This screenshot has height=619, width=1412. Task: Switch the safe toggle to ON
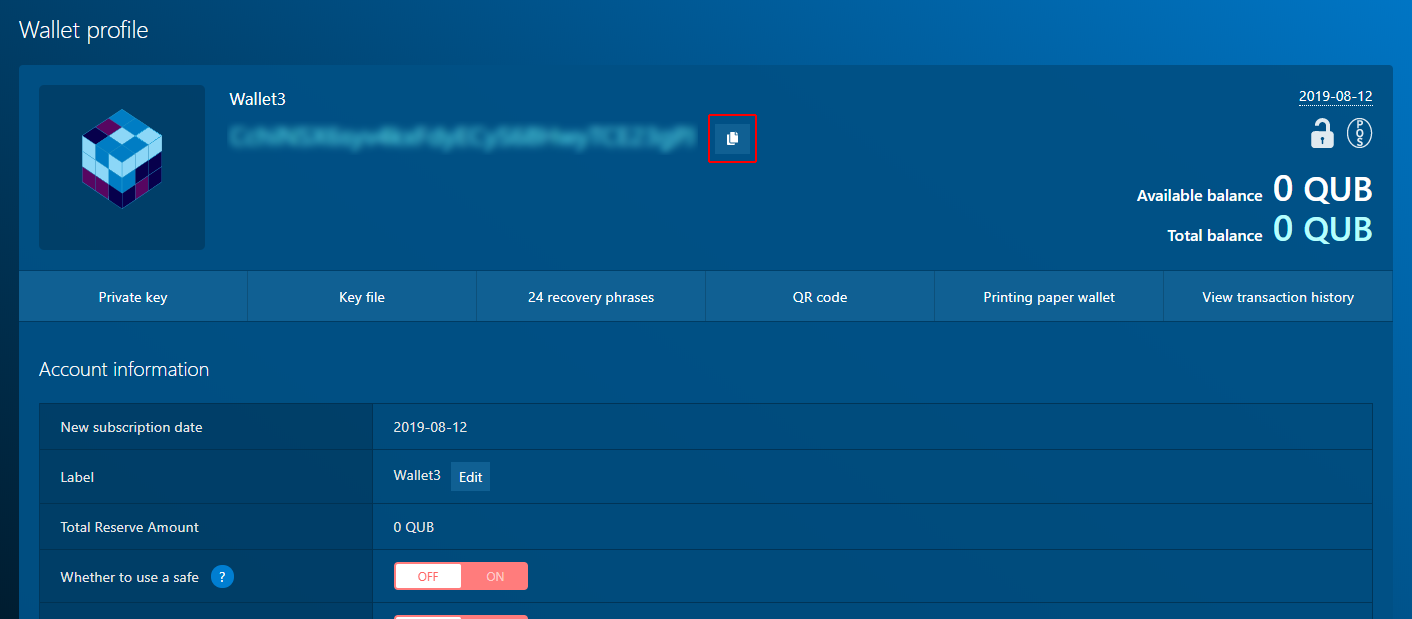point(495,576)
